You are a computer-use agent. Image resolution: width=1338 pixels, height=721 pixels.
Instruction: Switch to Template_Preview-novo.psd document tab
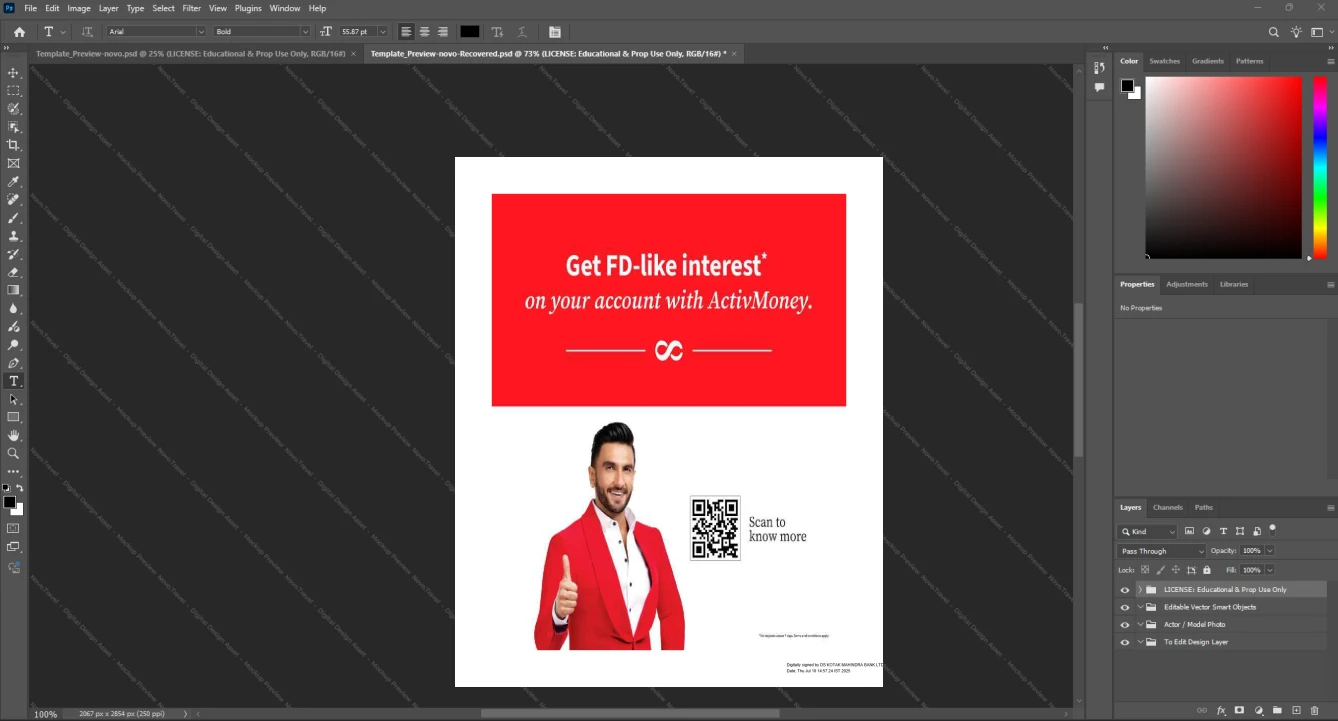point(190,53)
